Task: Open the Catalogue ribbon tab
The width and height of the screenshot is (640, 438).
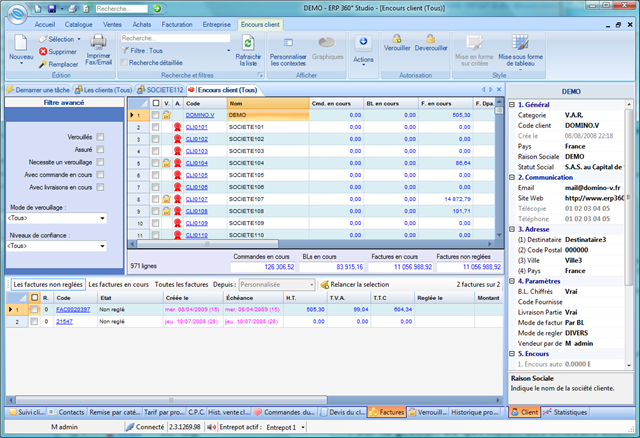Action: pyautogui.click(x=78, y=24)
